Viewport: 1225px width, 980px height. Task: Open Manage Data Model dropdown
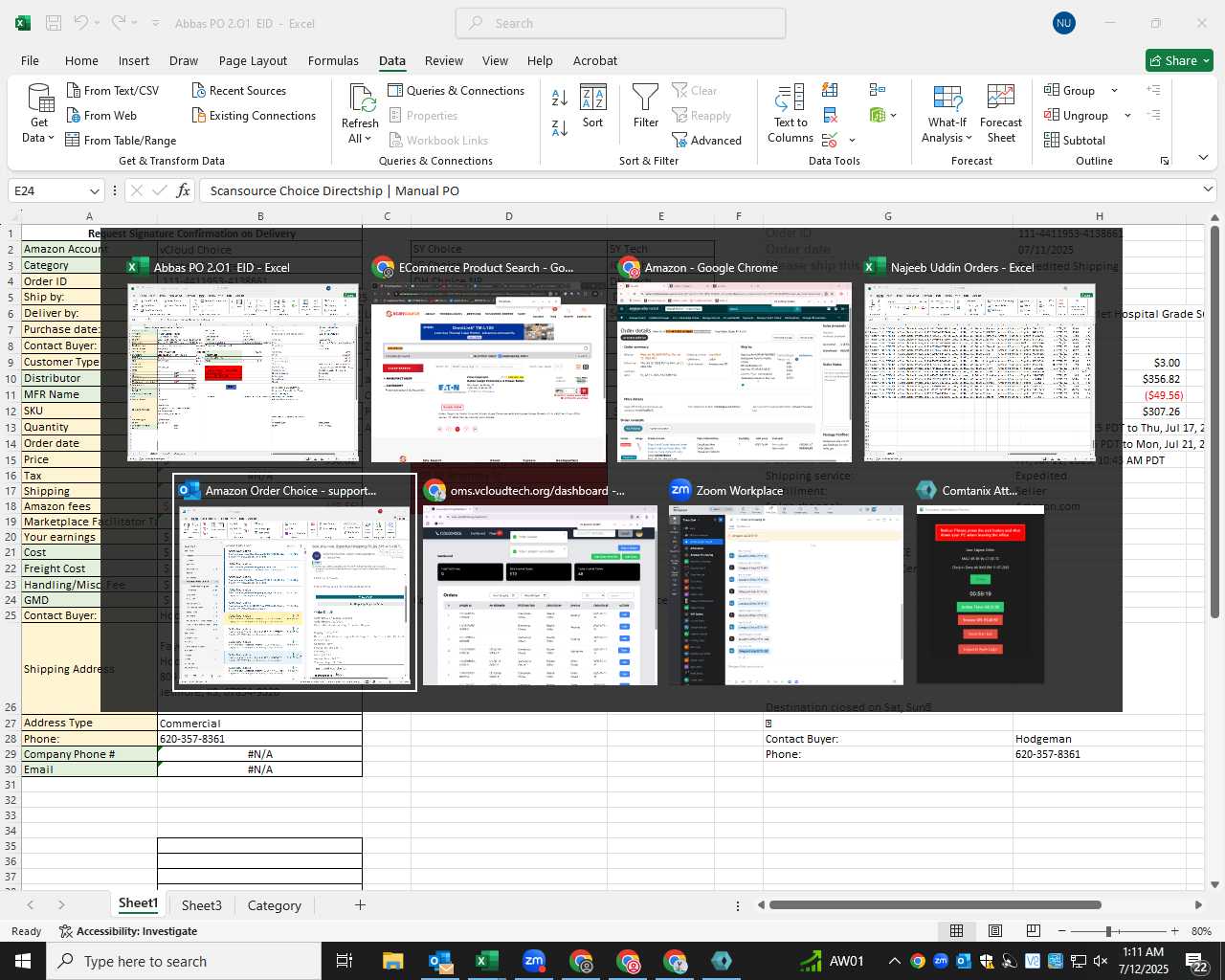tap(894, 115)
